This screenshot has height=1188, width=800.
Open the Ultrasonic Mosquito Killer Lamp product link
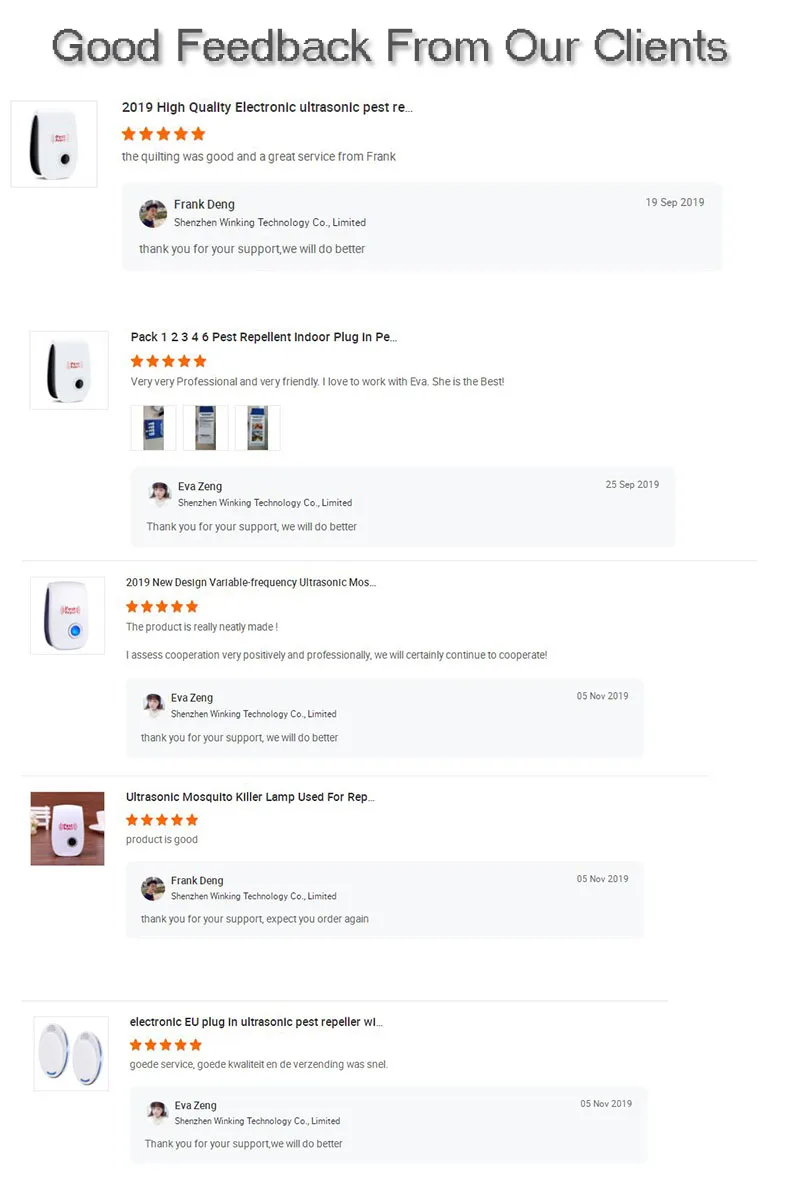(250, 797)
